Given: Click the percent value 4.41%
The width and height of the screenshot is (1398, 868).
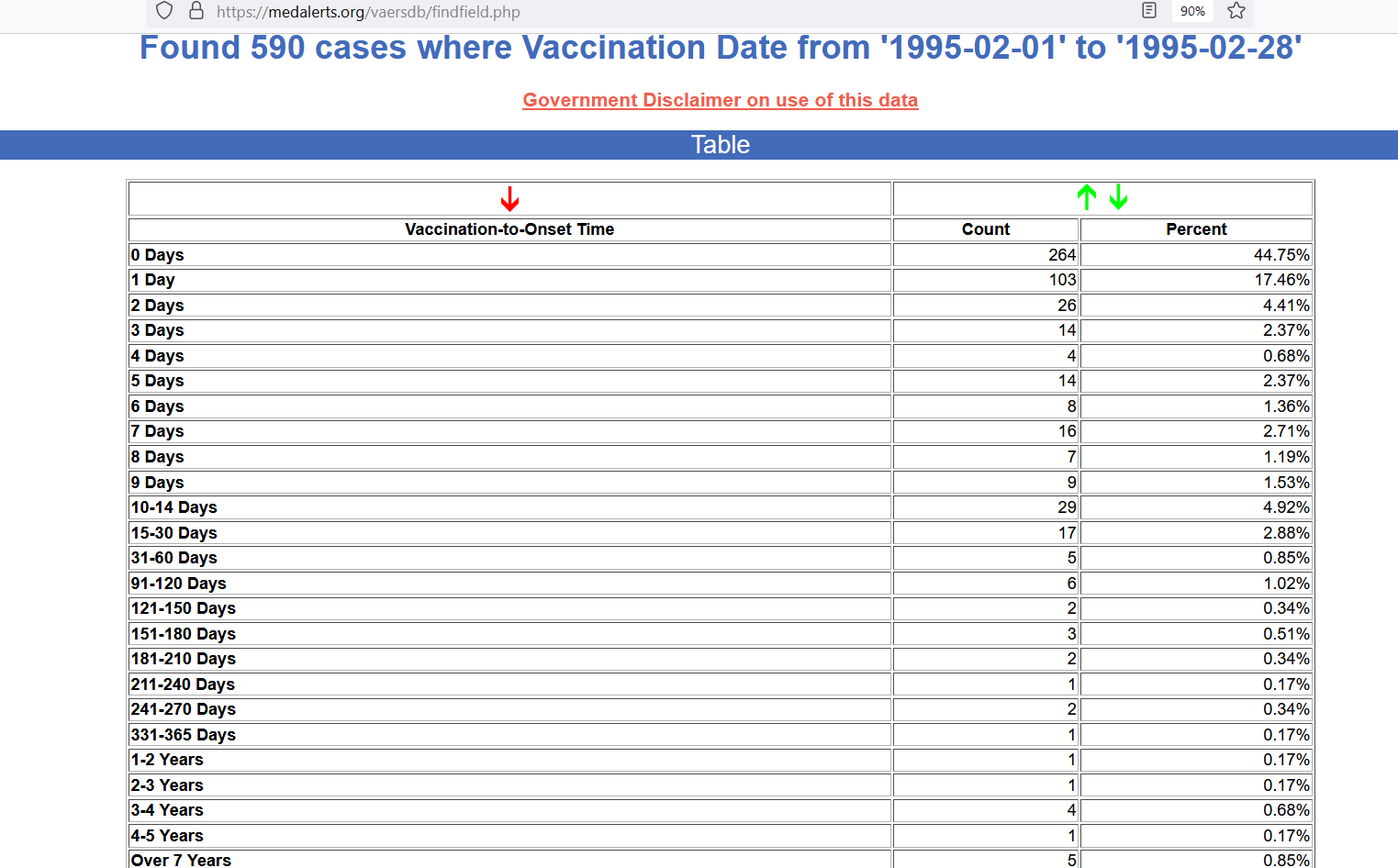Looking at the screenshot, I should (x=1286, y=306).
